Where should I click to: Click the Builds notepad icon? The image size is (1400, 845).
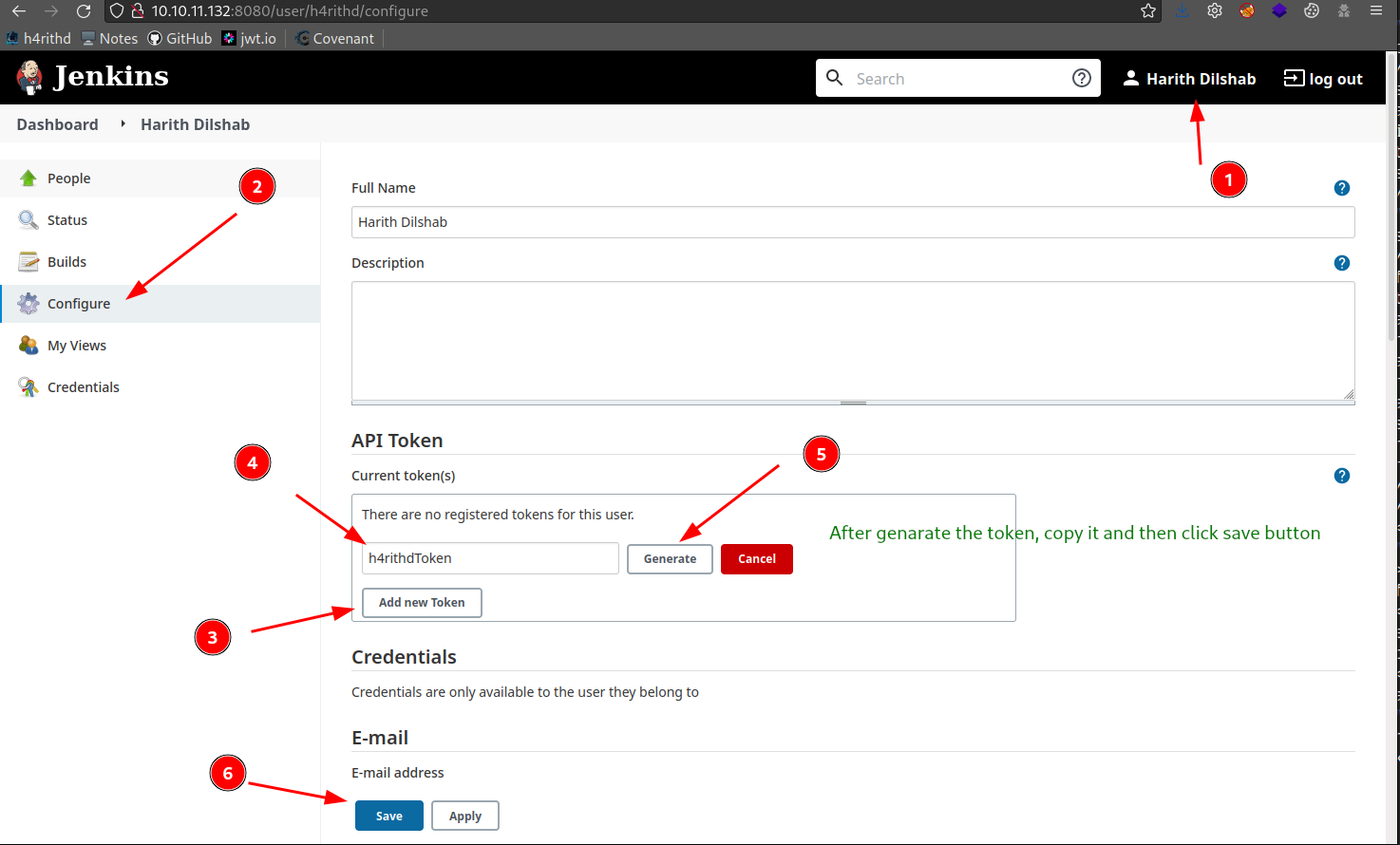[x=28, y=262]
